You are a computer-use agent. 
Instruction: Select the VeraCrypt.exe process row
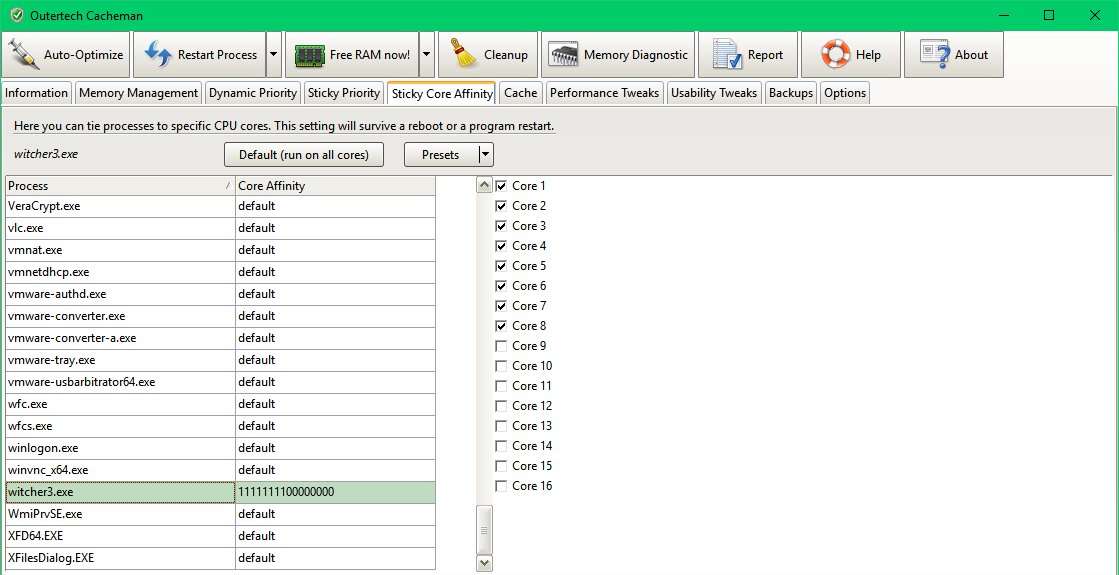pos(220,206)
